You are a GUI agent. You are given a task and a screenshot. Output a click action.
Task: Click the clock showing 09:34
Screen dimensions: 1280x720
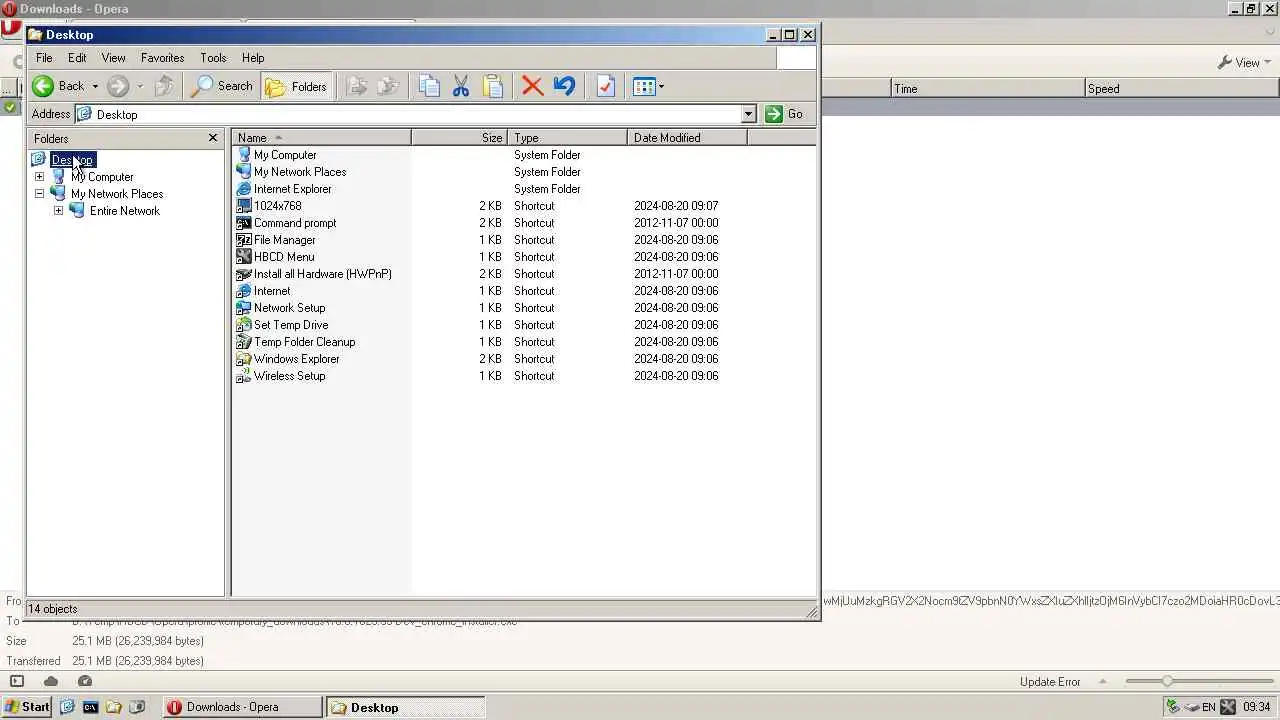1257,707
